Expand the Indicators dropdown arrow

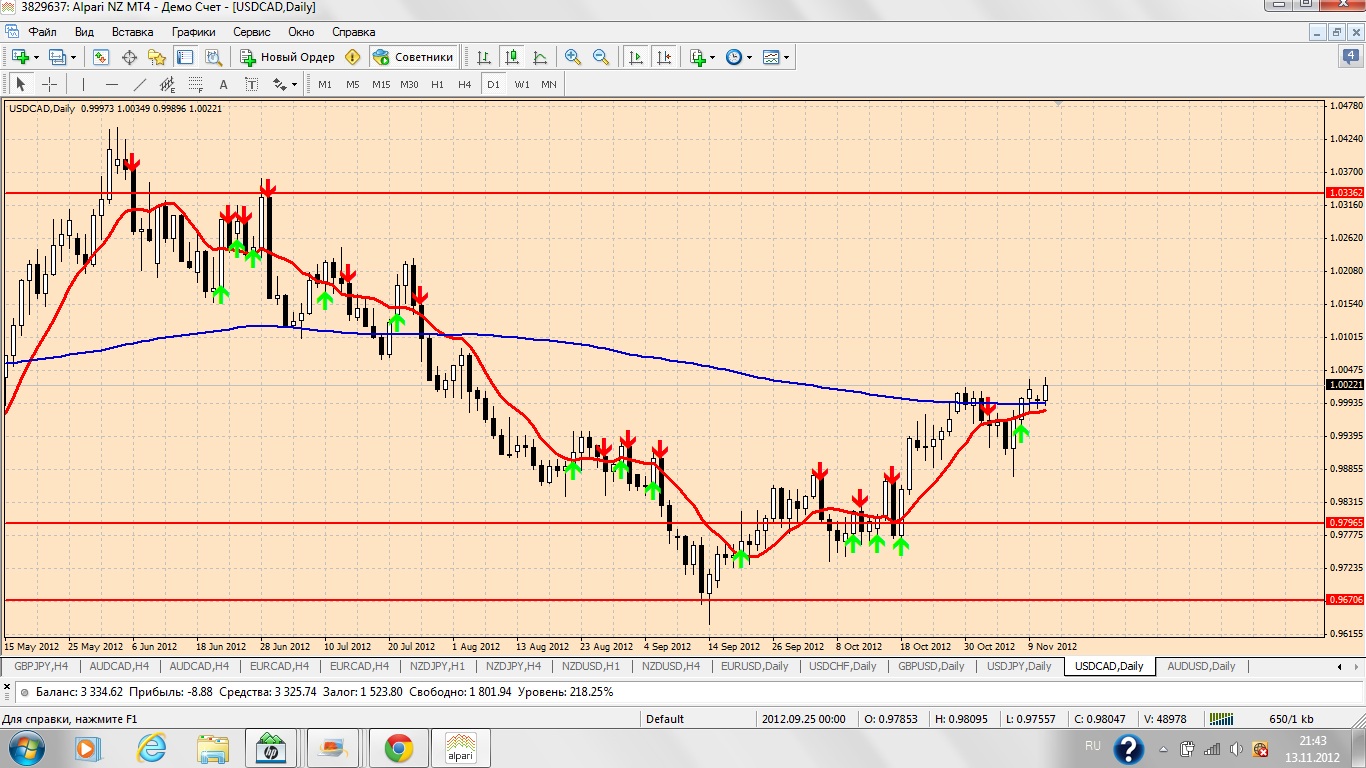click(712, 57)
